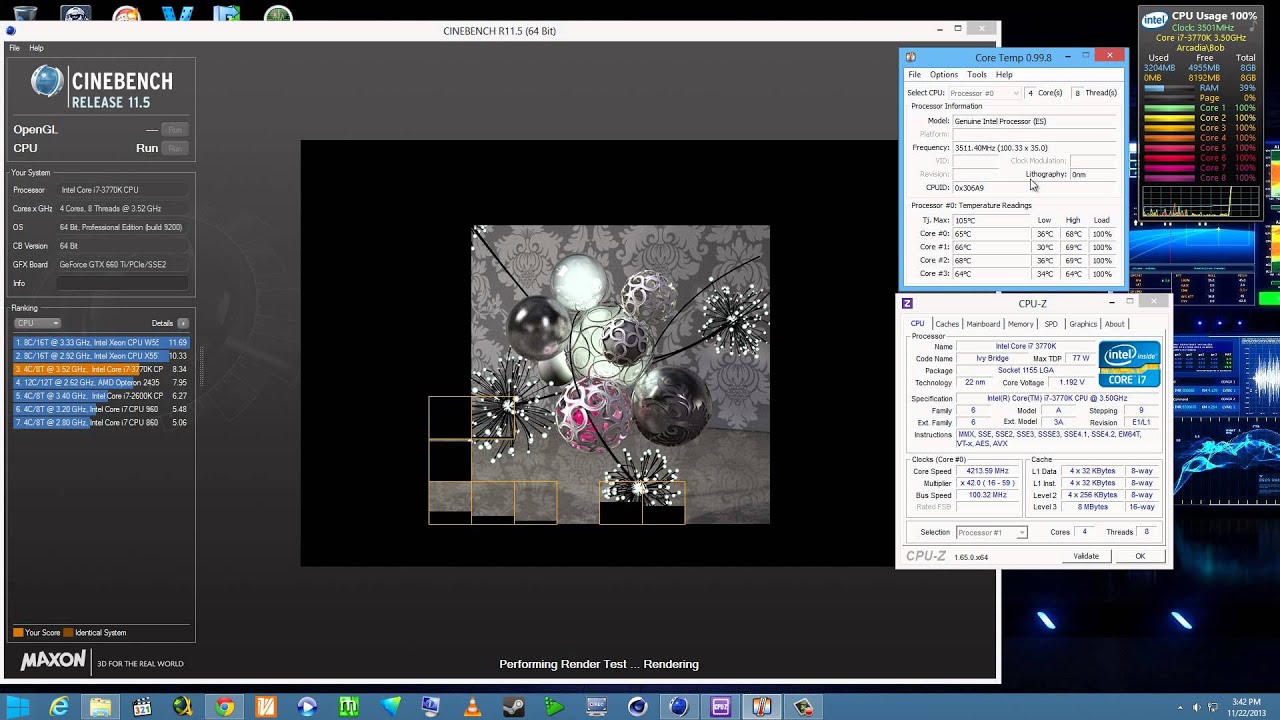Open CPU-Z Selection Processor #1 dropdown
Image resolution: width=1280 pixels, height=720 pixels.
pyautogui.click(x=992, y=533)
